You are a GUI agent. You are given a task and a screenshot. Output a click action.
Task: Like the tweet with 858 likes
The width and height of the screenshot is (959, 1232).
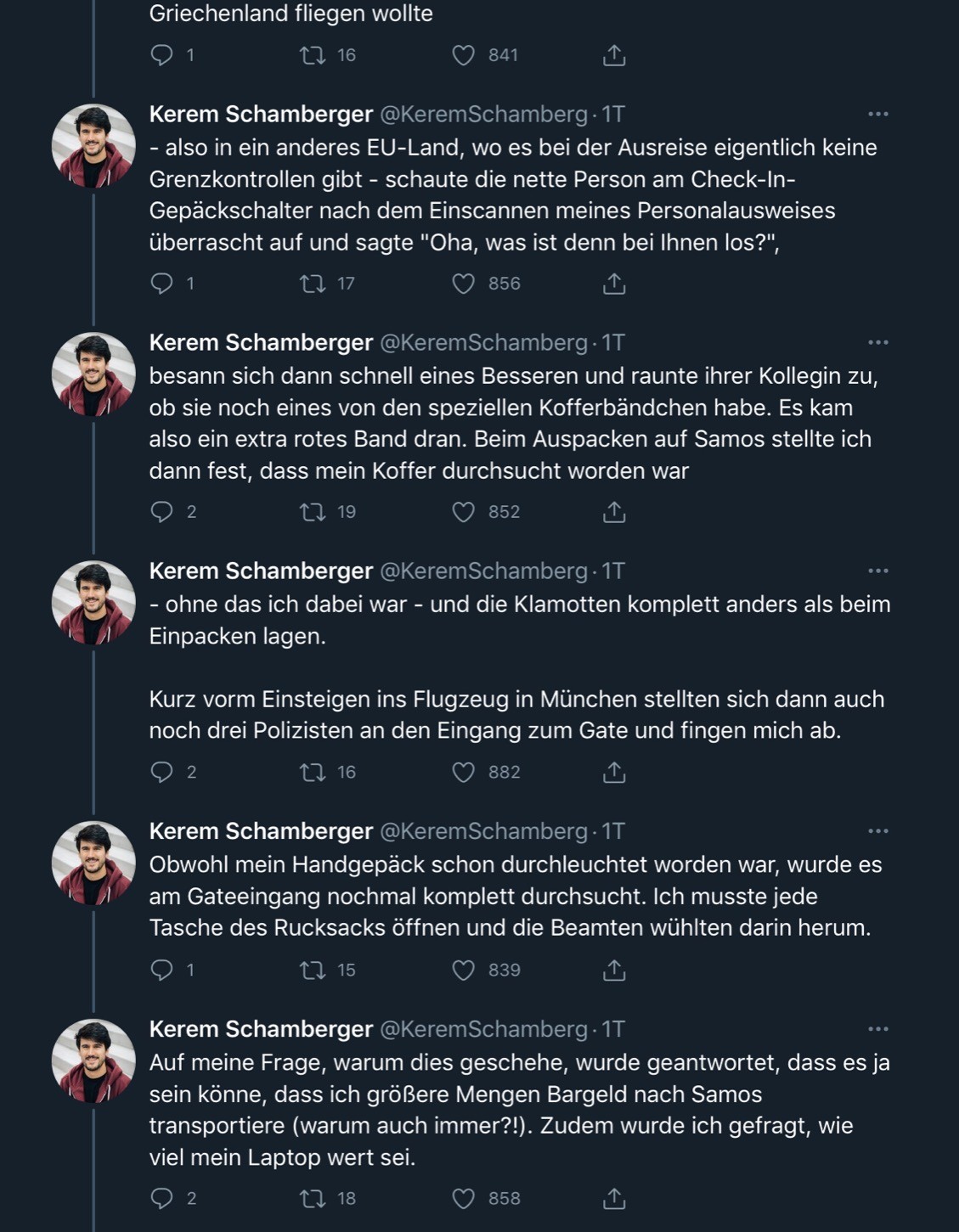tap(463, 1198)
